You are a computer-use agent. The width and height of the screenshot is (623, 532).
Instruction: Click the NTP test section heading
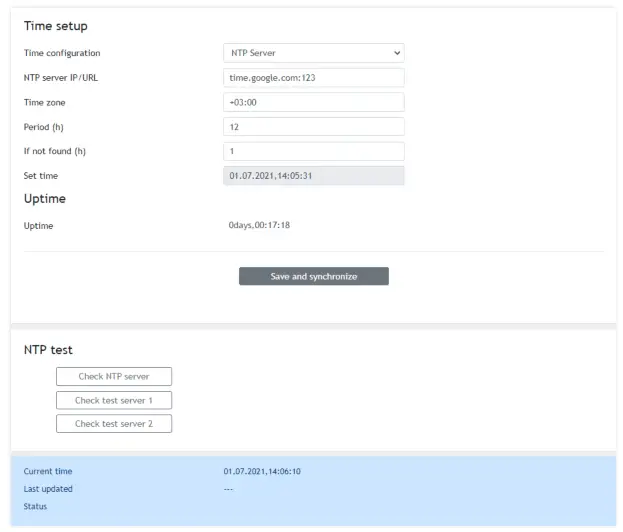click(48, 350)
